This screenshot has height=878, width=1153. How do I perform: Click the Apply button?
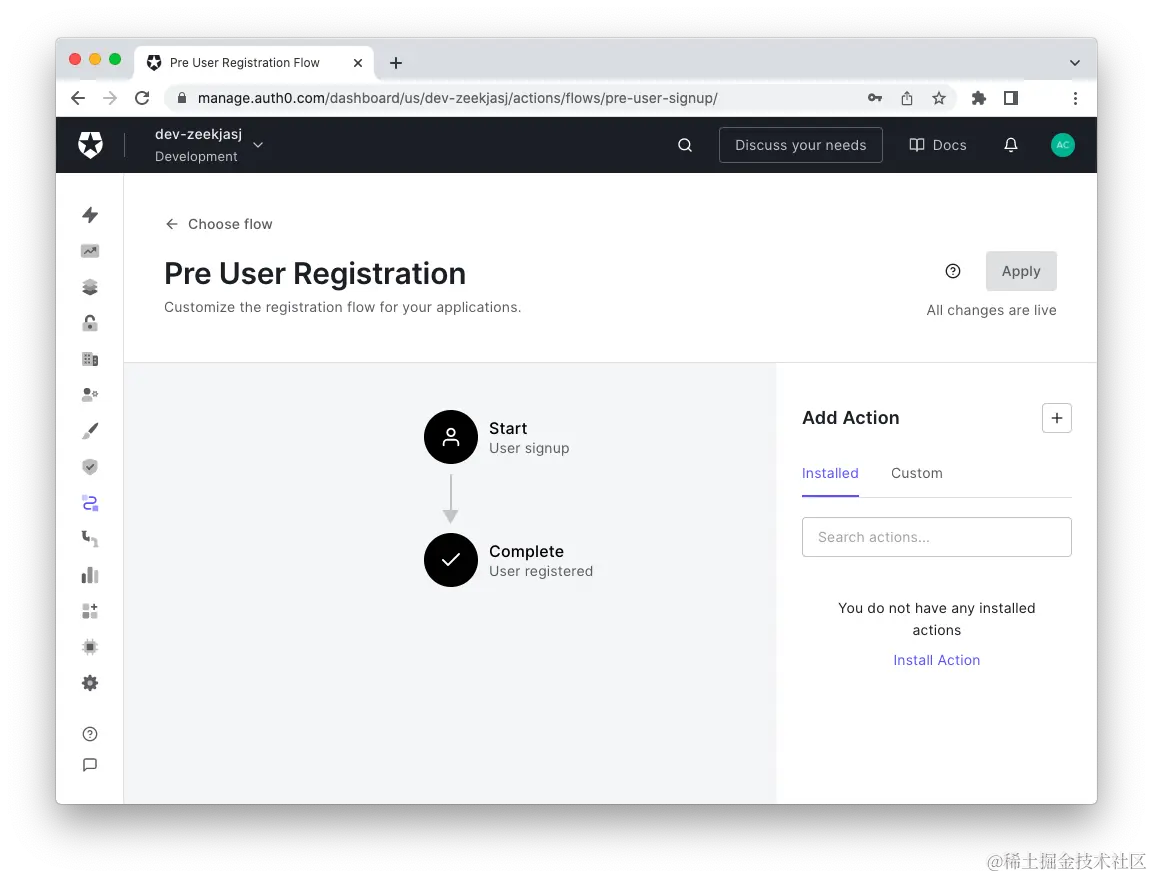coord(1020,271)
